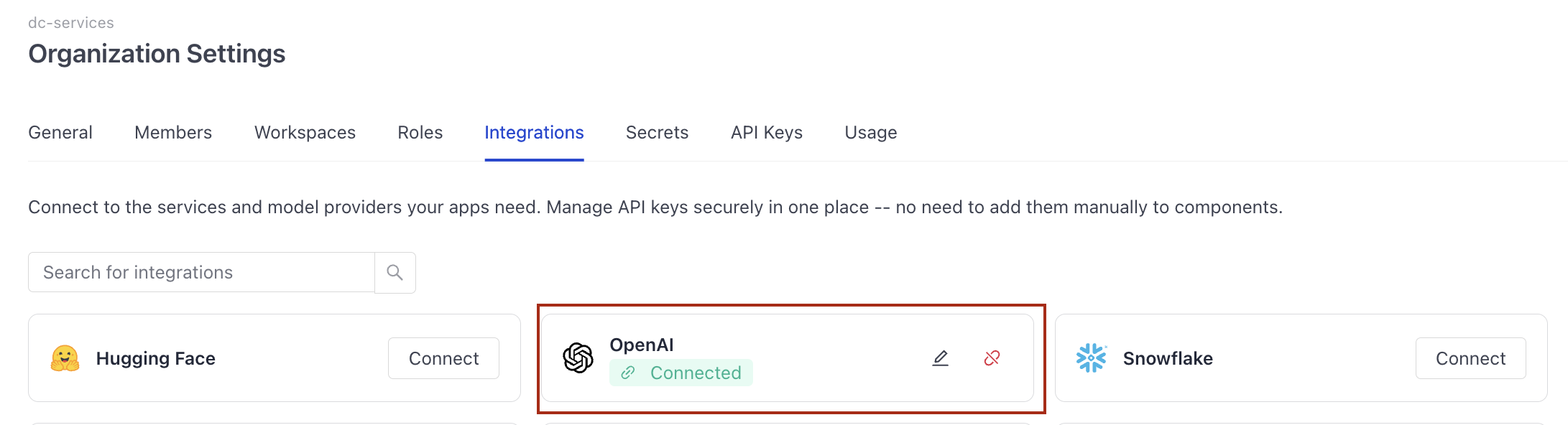Open the edit pencil for OpenAI integration
The height and width of the screenshot is (425, 1568).
tap(940, 358)
